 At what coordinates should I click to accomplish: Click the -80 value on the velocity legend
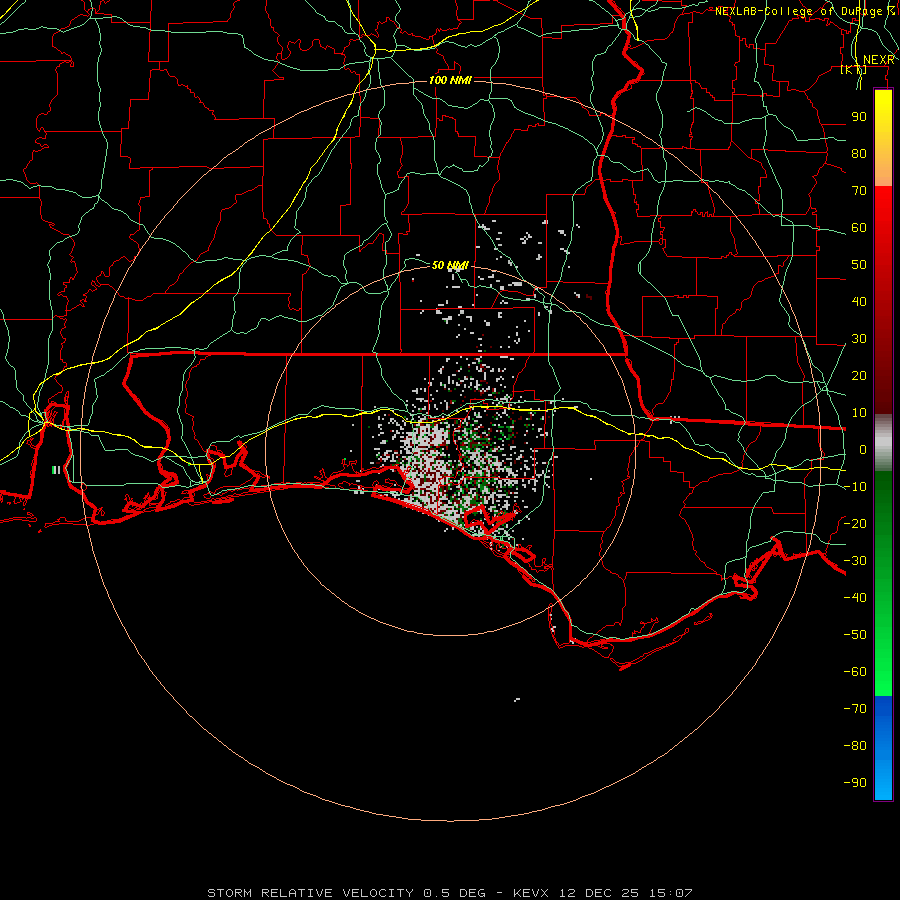pos(855,746)
